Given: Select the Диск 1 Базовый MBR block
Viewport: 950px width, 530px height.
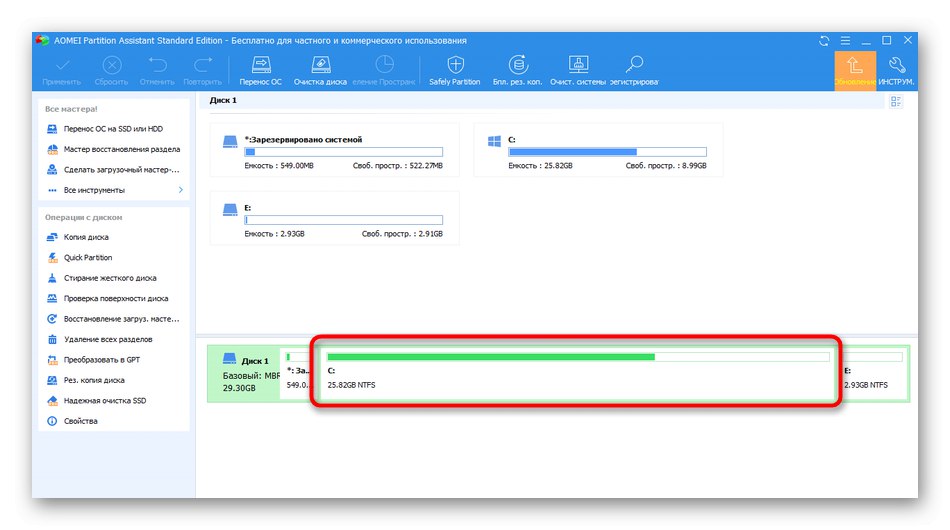Looking at the screenshot, I should point(244,374).
